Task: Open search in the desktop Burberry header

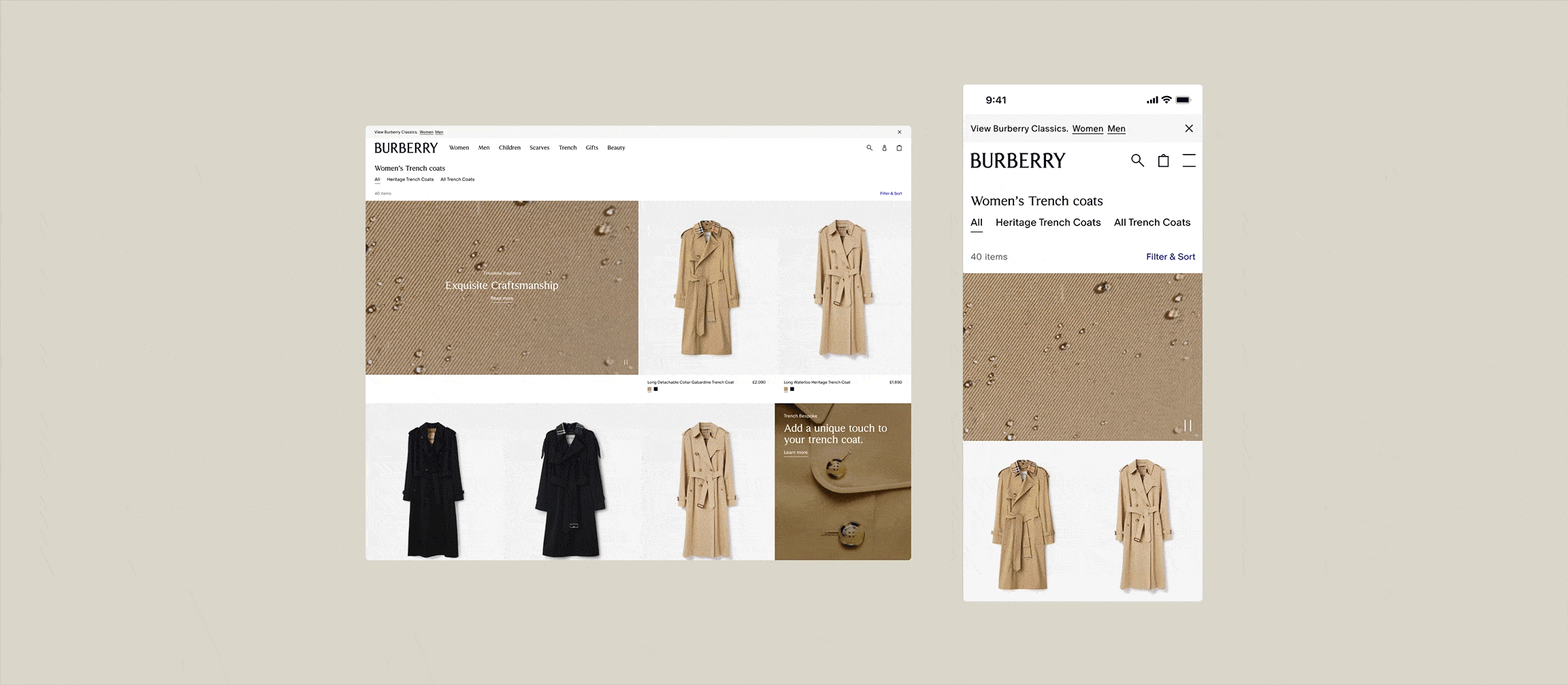Action: (x=869, y=148)
